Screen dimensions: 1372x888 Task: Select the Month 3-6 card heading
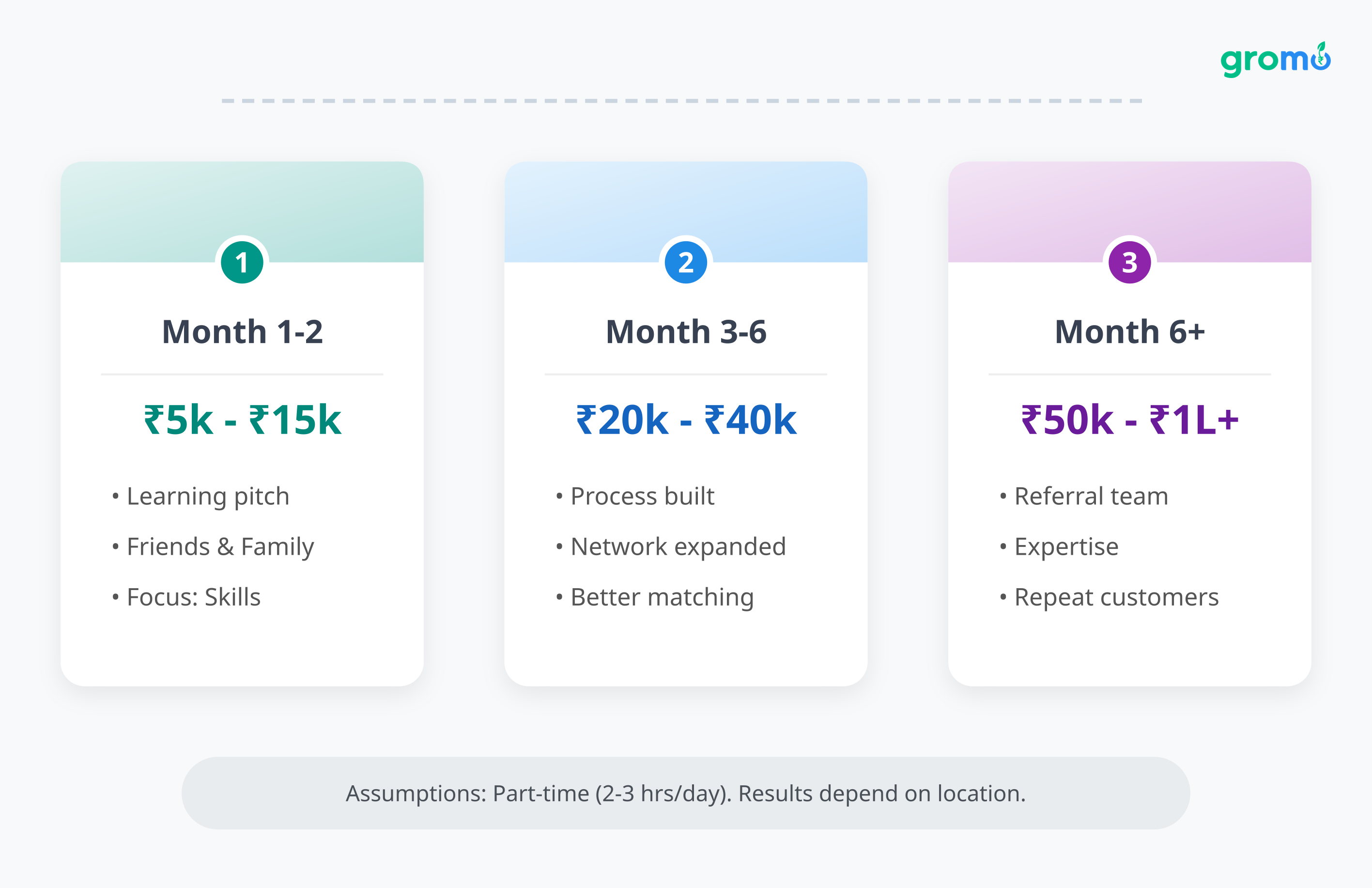[685, 331]
